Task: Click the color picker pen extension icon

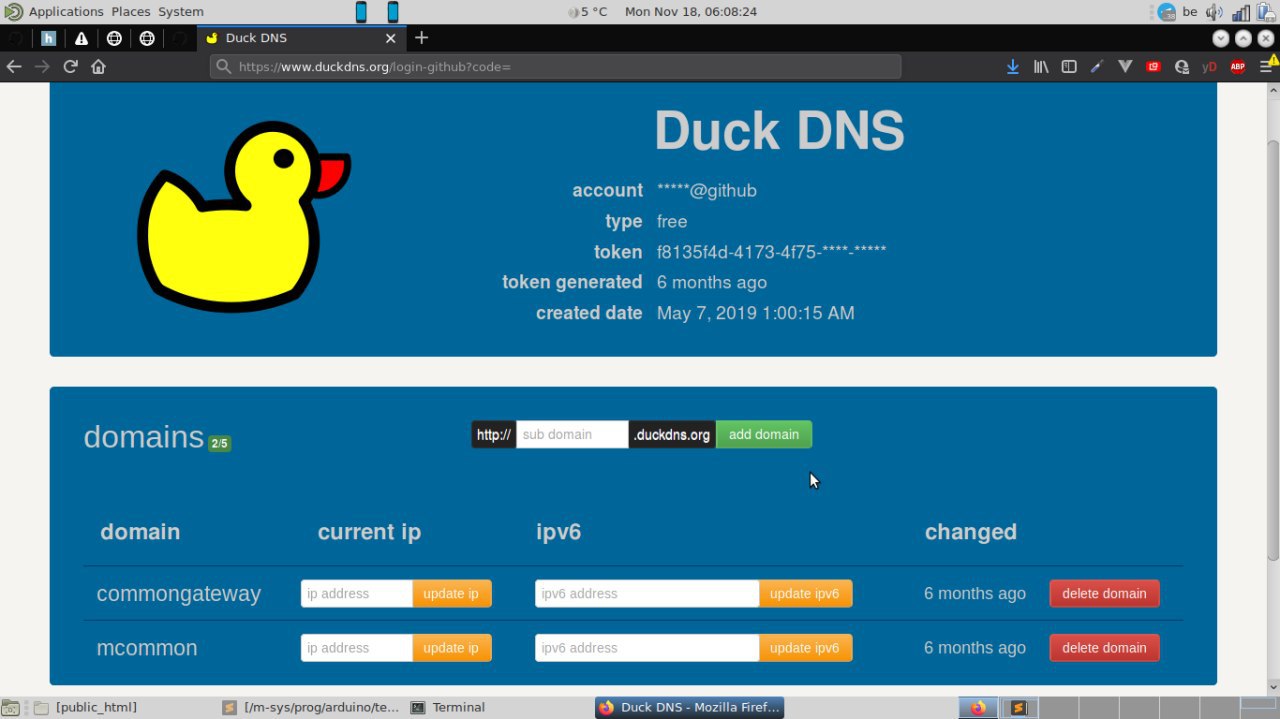Action: [1097, 67]
